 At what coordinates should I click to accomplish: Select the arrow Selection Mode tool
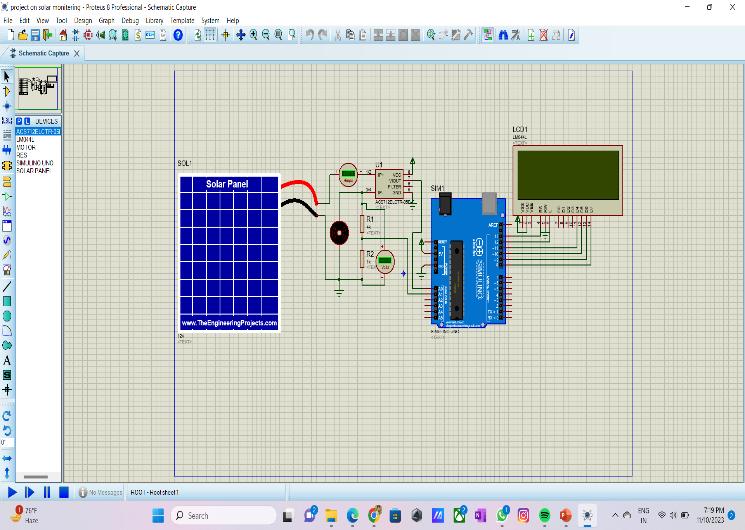[x=7, y=76]
